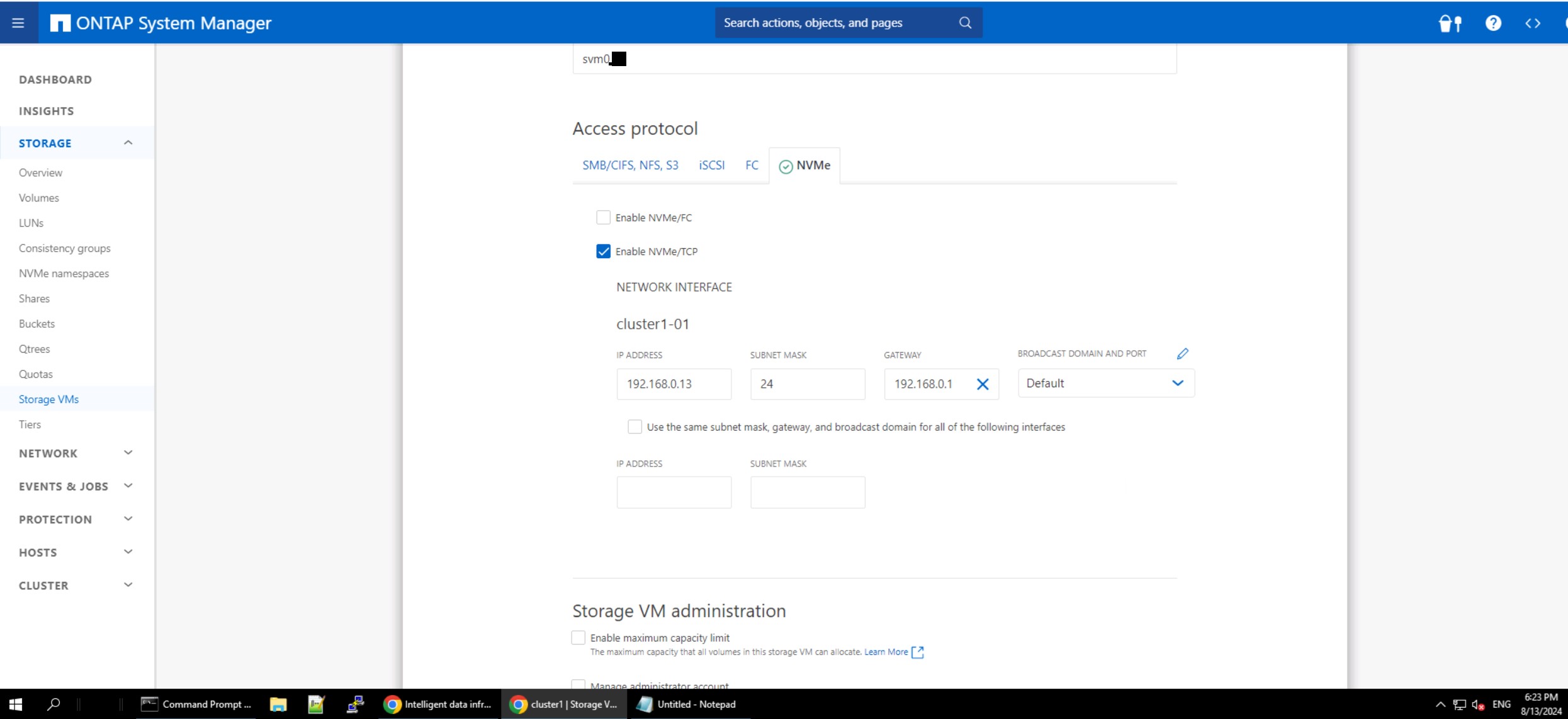The image size is (1568, 719).
Task: Go to NVMe namespaces page
Action: [64, 273]
